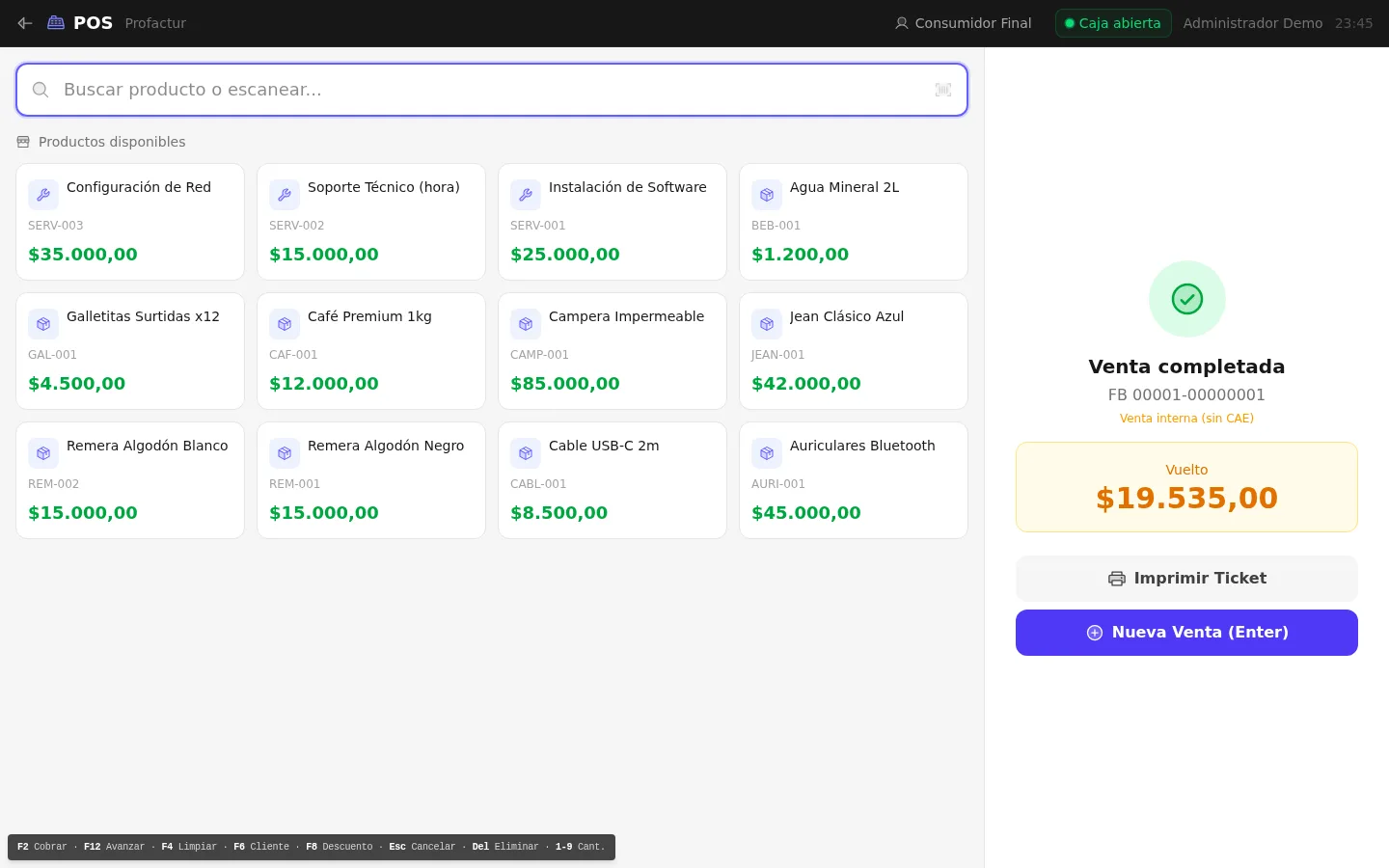Click the plus circle icon on Nueva Venta
This screenshot has width=1389, height=868.
[x=1095, y=633]
